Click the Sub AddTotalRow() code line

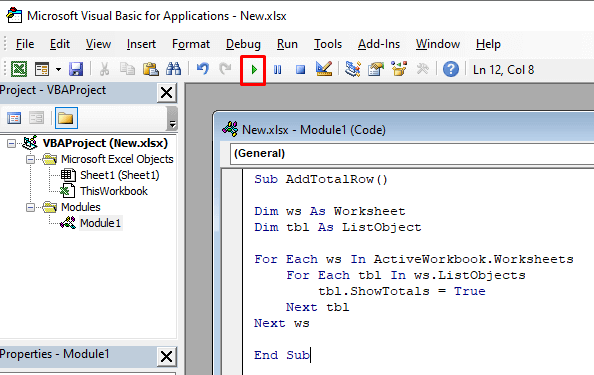[x=321, y=179]
